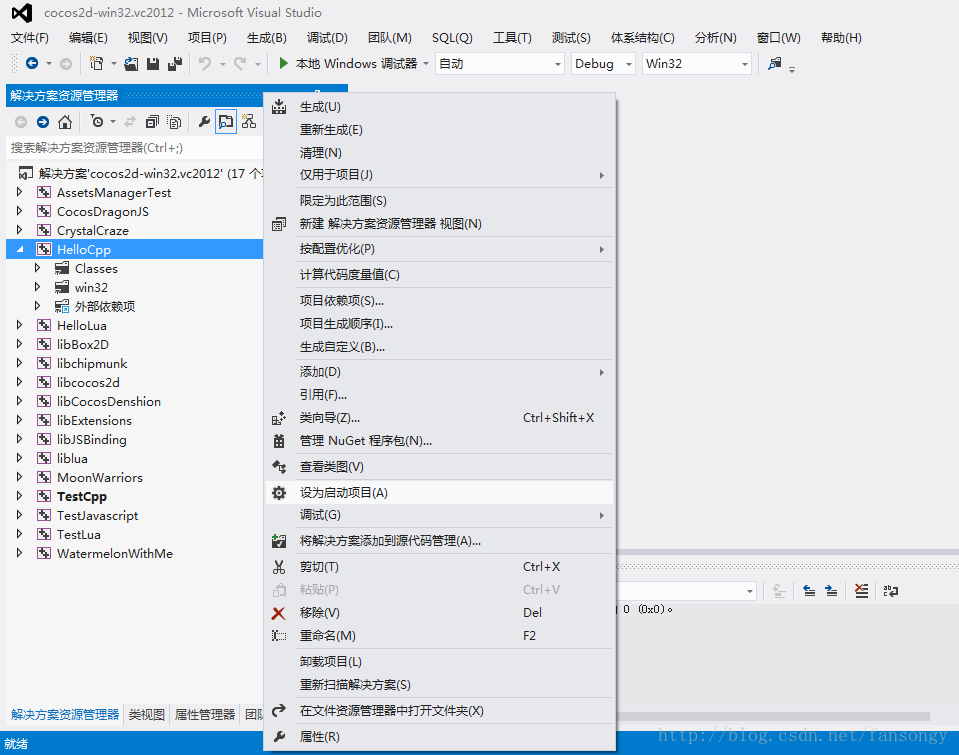Open the debugger type dropdown arrow

426,64
